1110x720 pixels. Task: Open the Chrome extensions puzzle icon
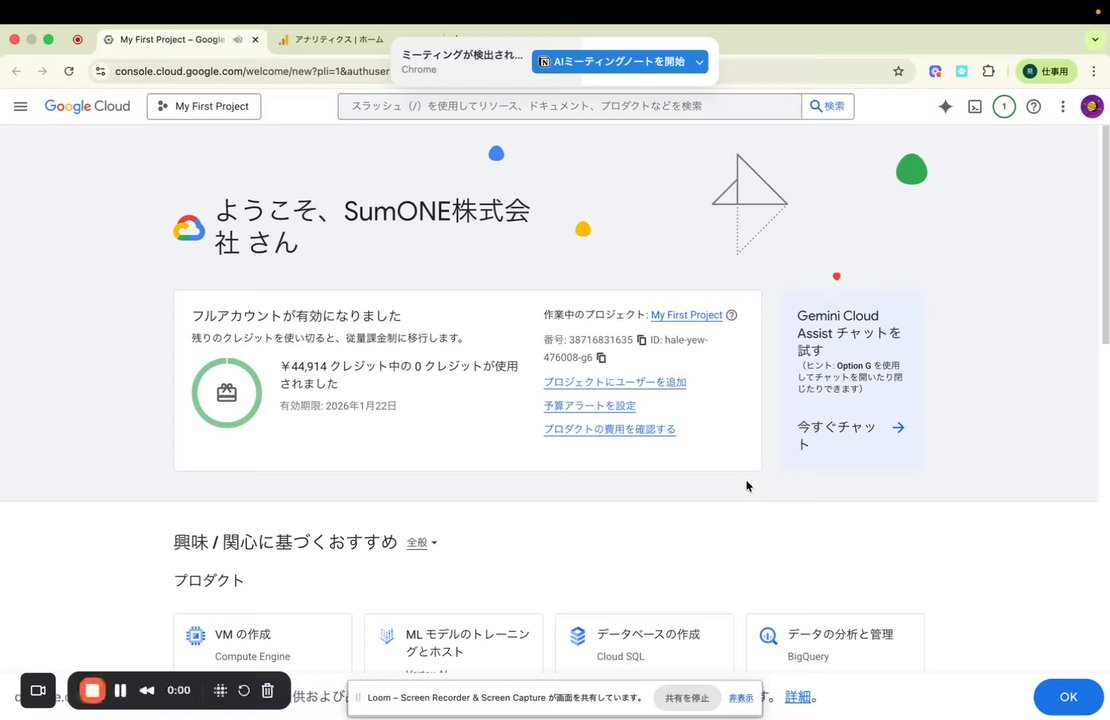click(x=988, y=71)
